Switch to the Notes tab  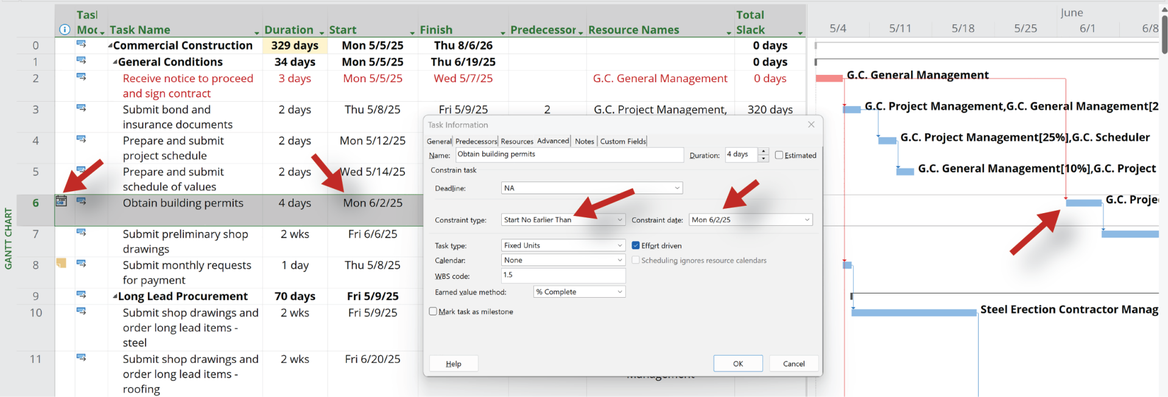(x=584, y=141)
